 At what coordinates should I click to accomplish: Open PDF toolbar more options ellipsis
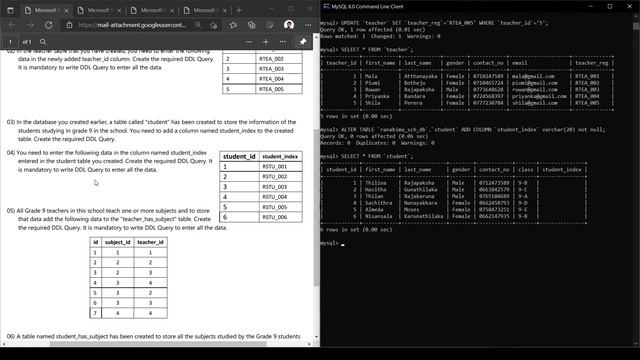pos(282,42)
